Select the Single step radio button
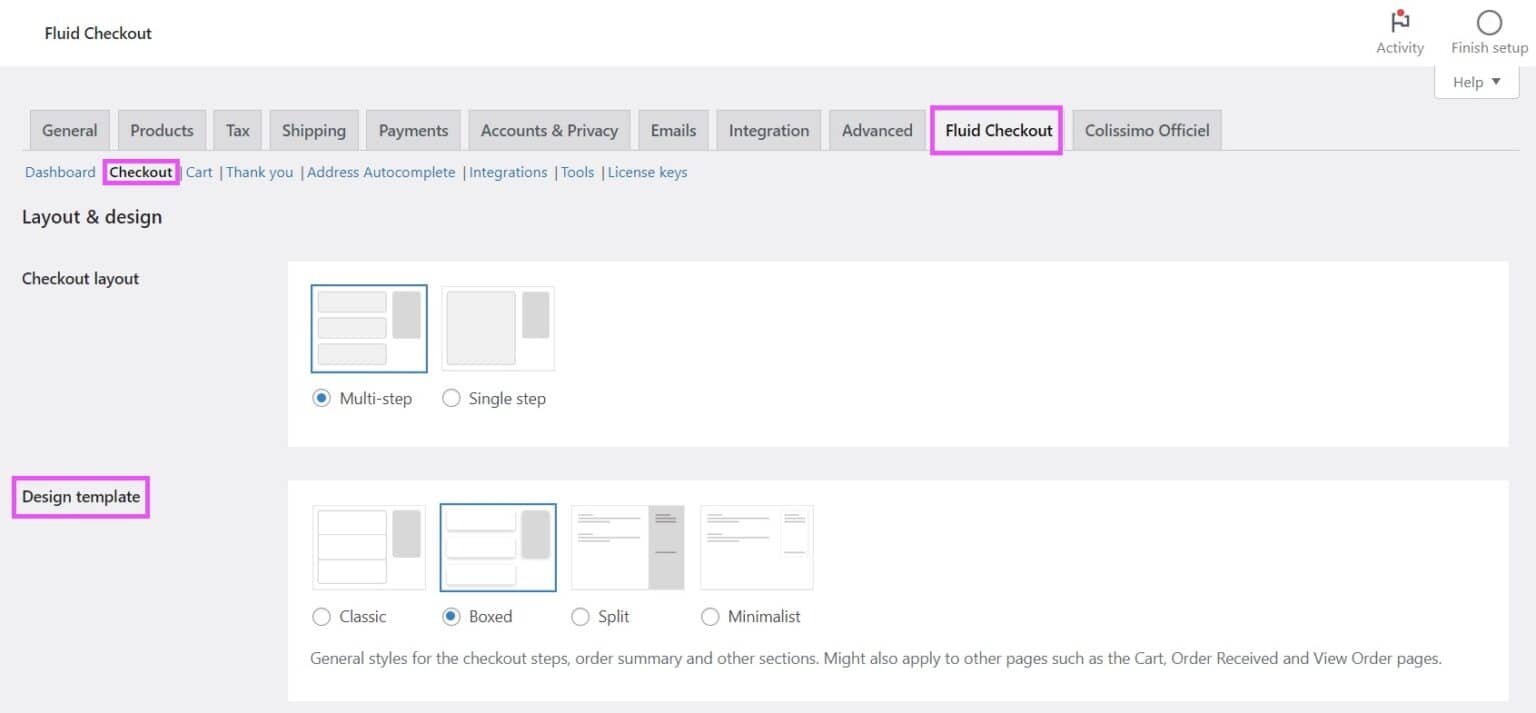 pyautogui.click(x=451, y=398)
